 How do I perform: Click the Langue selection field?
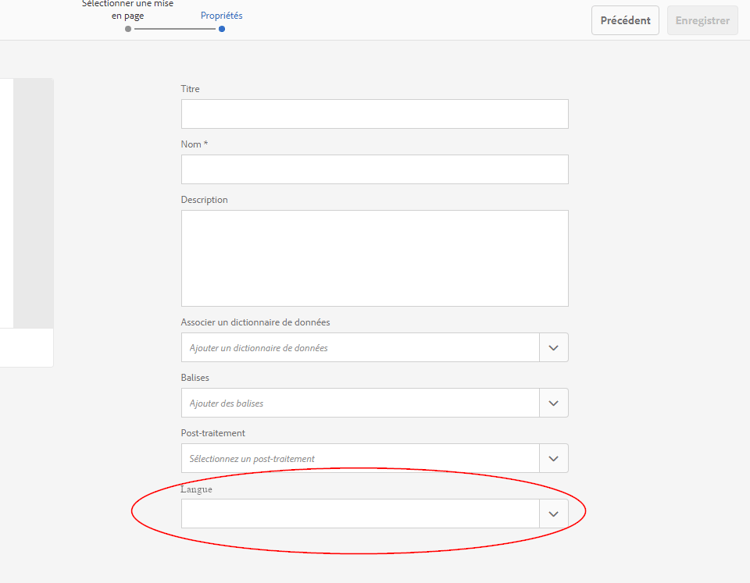pyautogui.click(x=360, y=514)
